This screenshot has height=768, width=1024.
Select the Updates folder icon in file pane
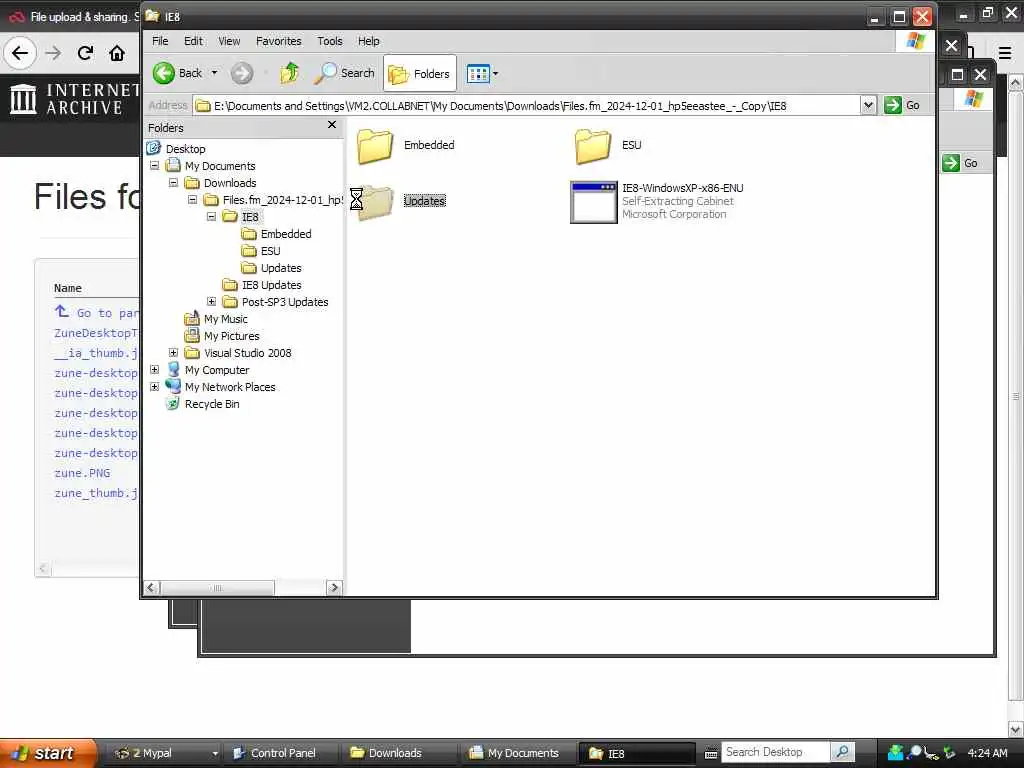pos(375,202)
